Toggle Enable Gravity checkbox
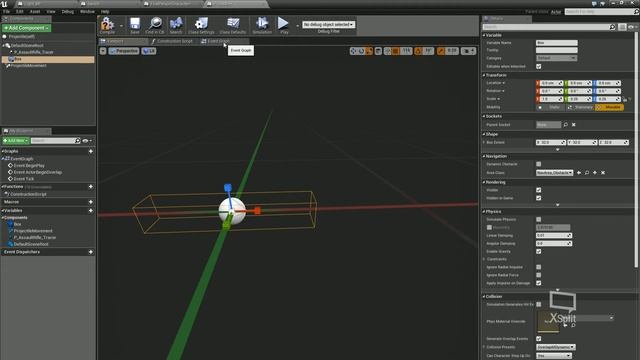Screen dimensions: 640x360 [x=538, y=251]
